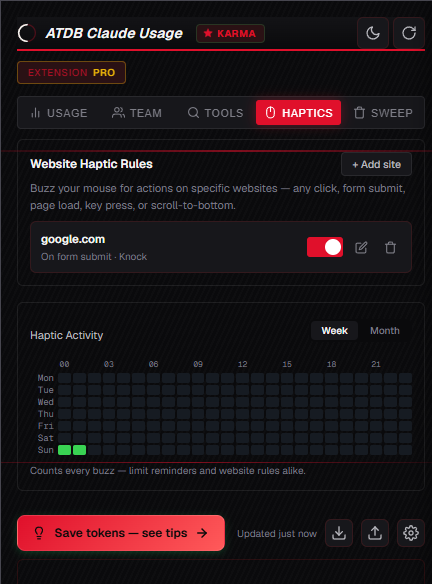Screen dimensions: 432x584
Task: Click the Monday 00 hour heatmap cell
Action: (64, 378)
